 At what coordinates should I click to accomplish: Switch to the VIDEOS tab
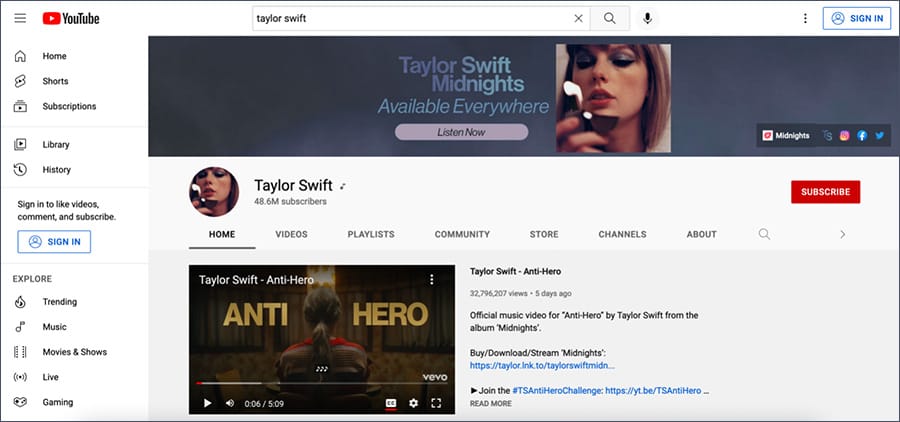(x=292, y=234)
